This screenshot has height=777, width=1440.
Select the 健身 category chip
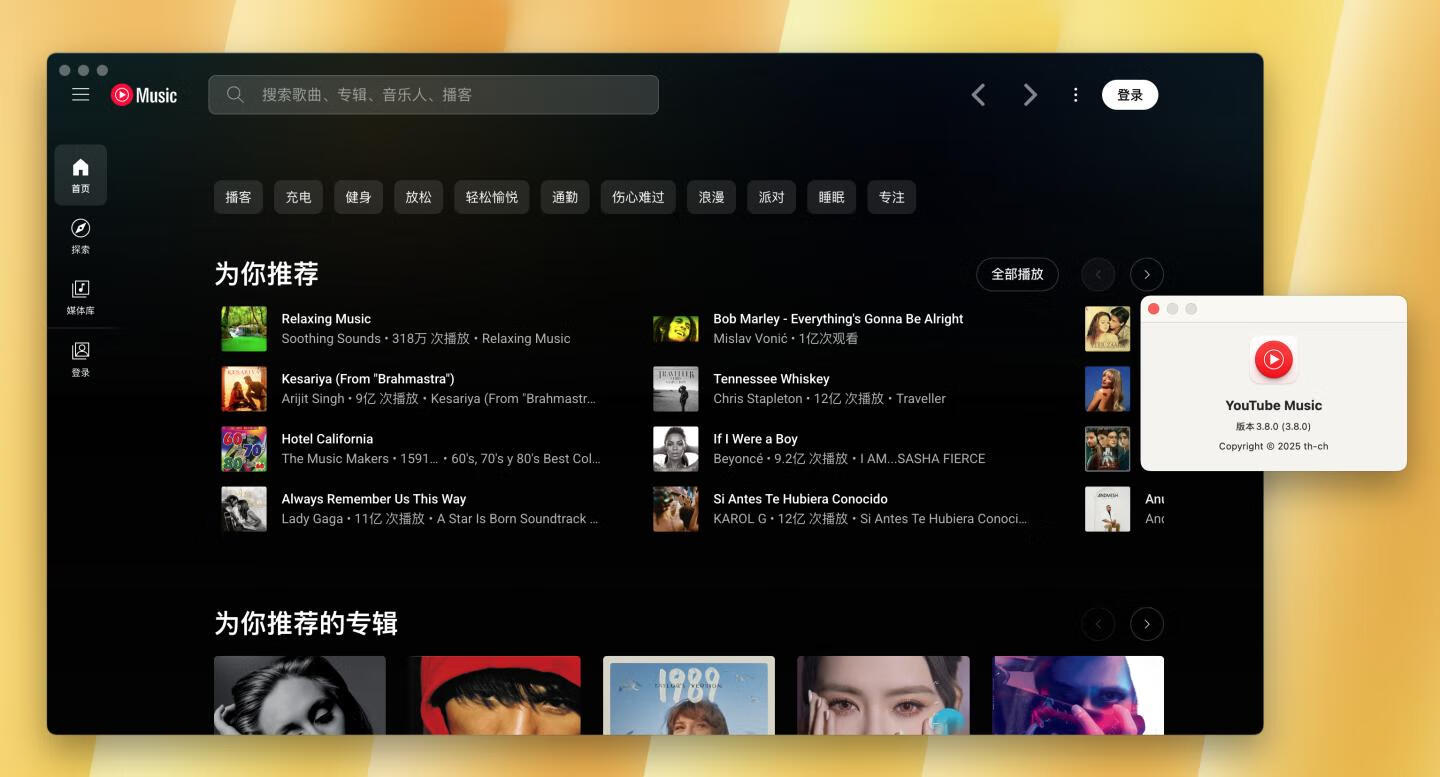[x=358, y=197]
